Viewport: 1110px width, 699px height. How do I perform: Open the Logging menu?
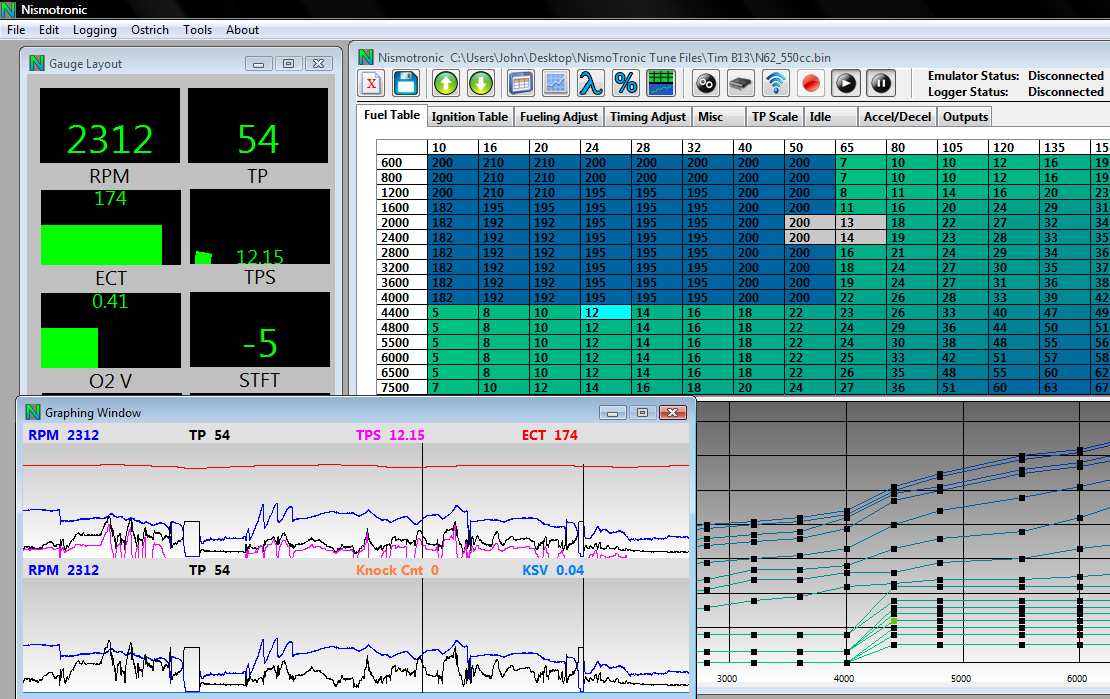95,30
